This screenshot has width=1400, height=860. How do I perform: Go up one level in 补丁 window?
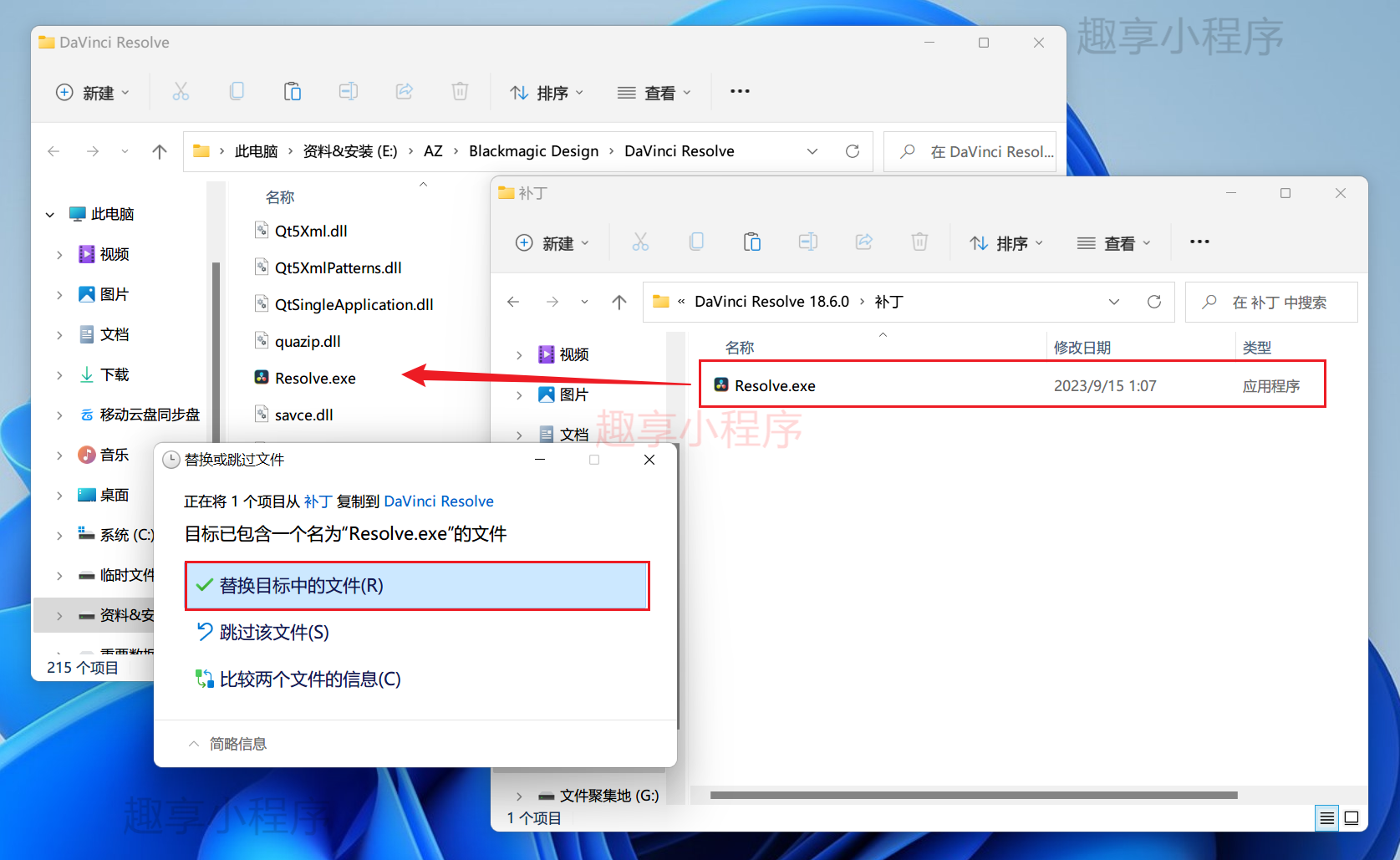[619, 302]
